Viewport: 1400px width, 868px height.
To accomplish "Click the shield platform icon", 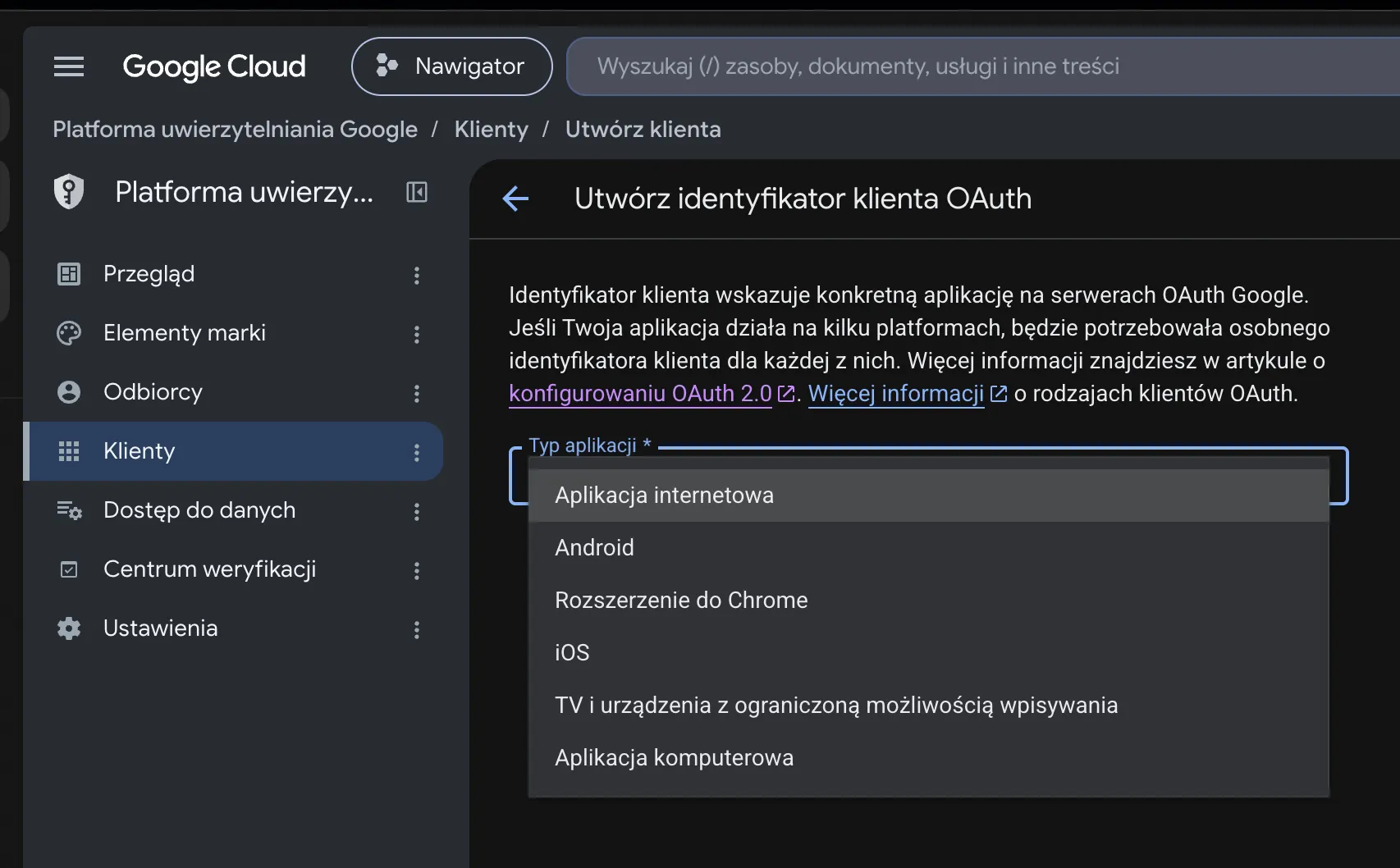I will tap(69, 192).
